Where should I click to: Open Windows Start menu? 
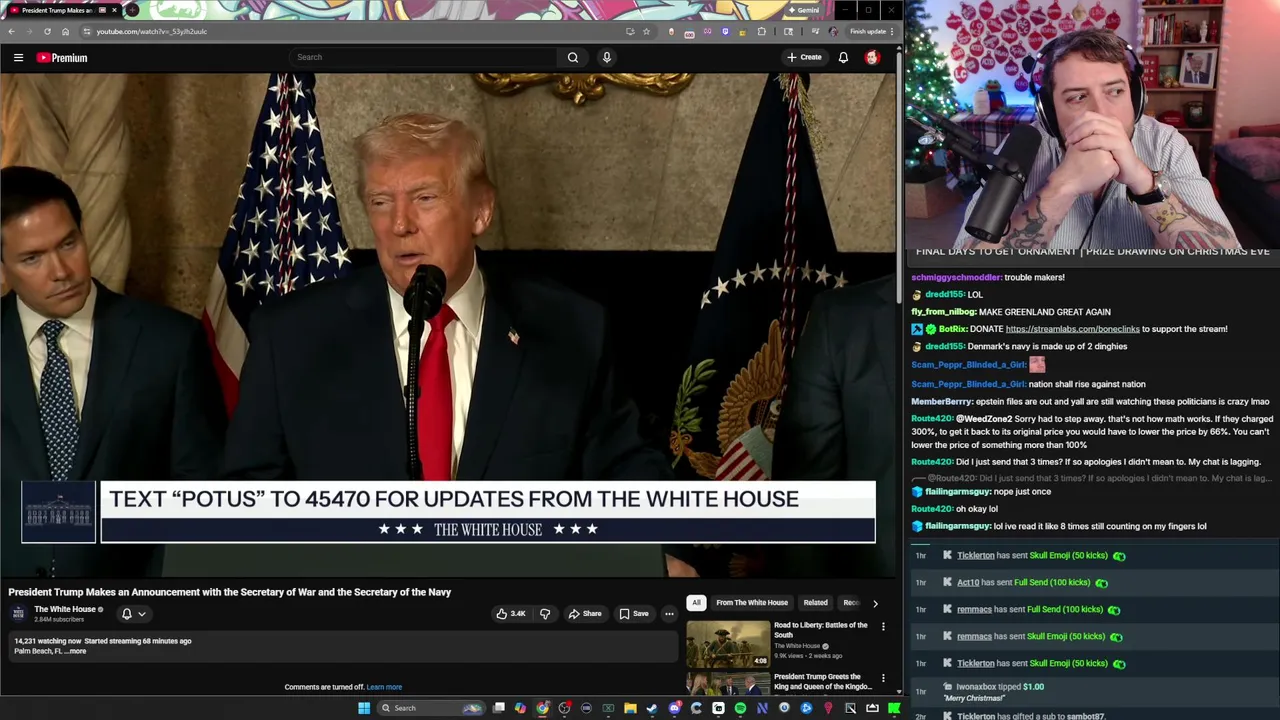pyautogui.click(x=364, y=708)
